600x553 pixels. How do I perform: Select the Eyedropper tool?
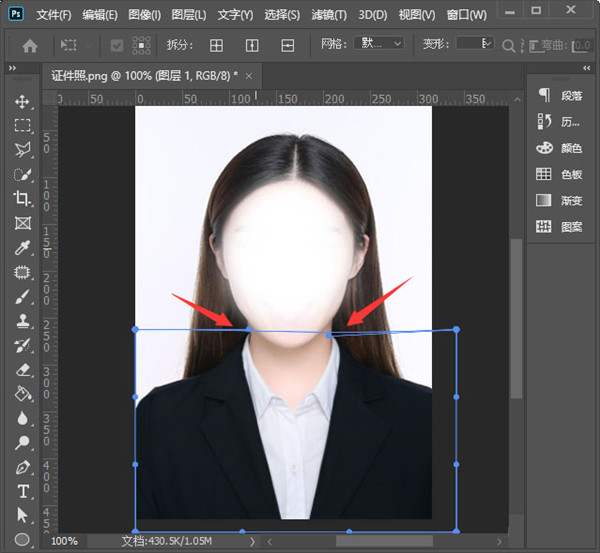(x=22, y=247)
